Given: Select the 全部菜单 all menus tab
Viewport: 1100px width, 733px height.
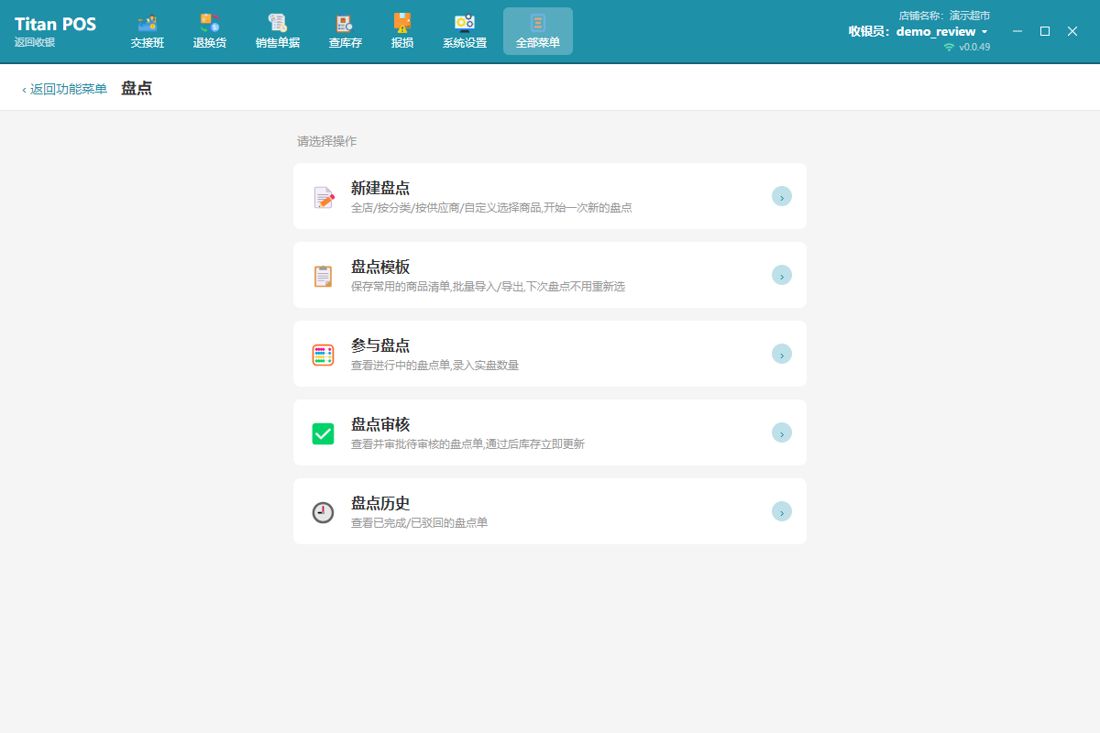Looking at the screenshot, I should (538, 32).
